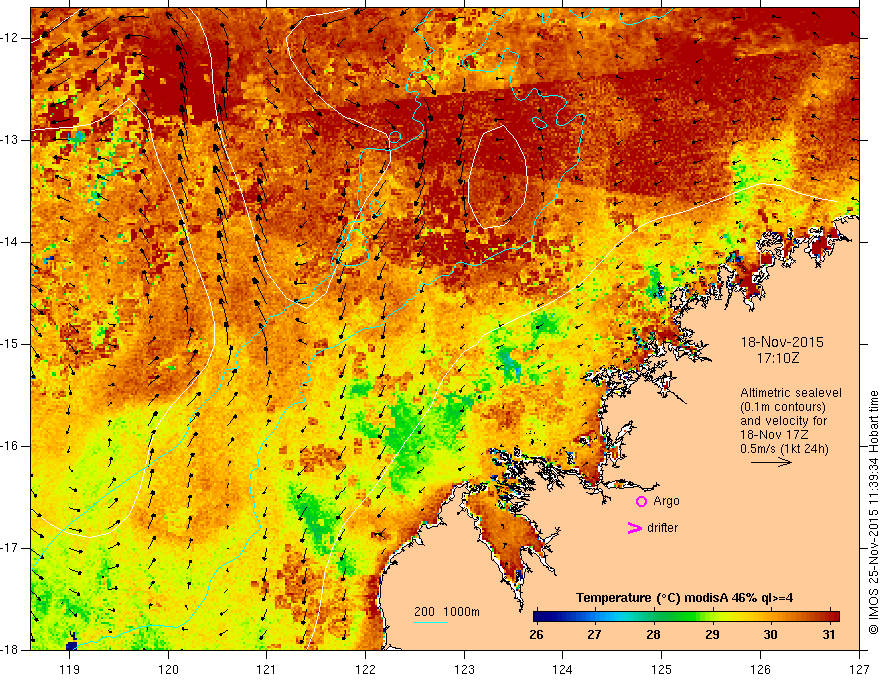Click the vertical IMOS copyright timestamp text
Image resolution: width=880 pixels, height=680 pixels.
coord(873,512)
